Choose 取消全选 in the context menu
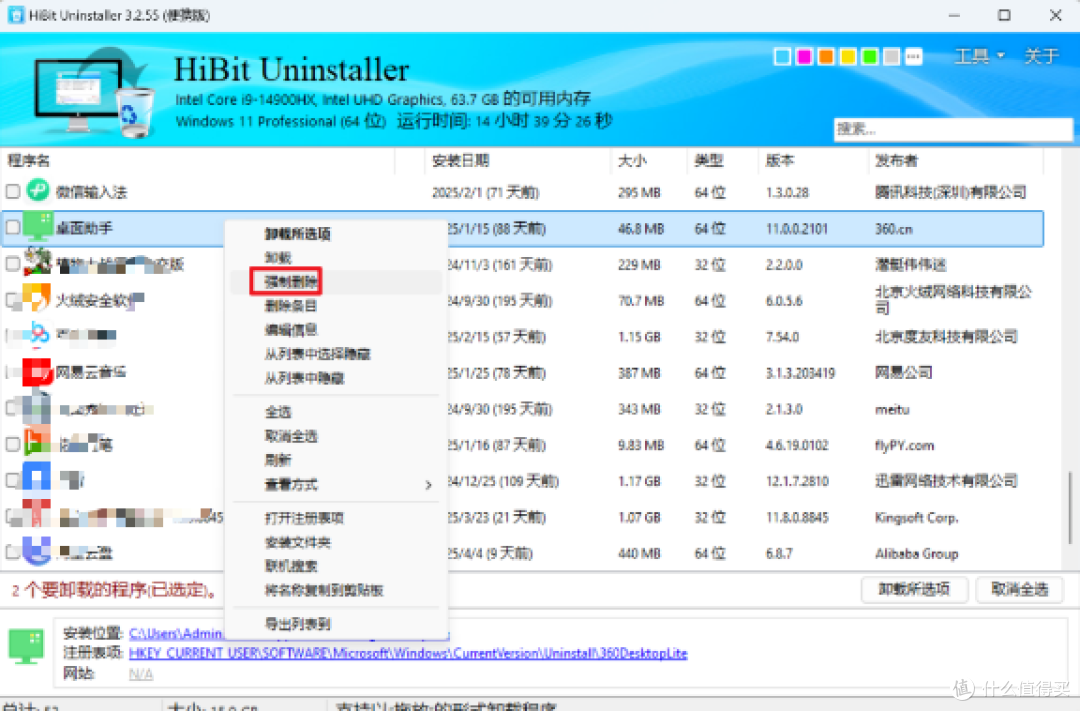Viewport: 1080px width, 711px height. (x=336, y=436)
